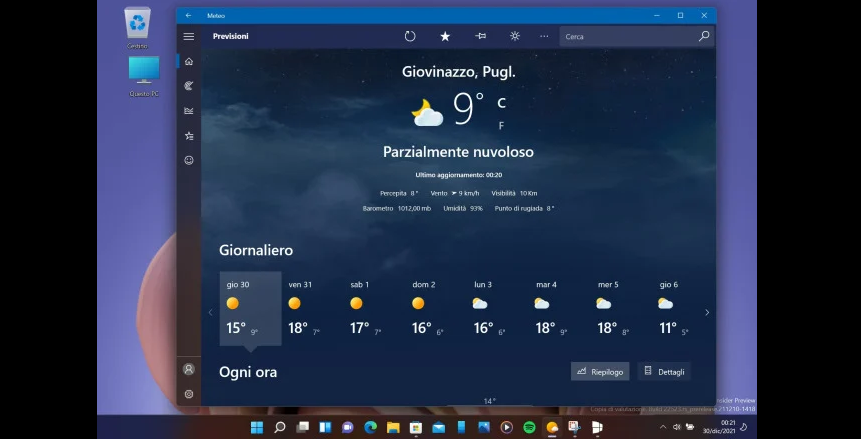Image resolution: width=861 pixels, height=439 pixels.
Task: Open Favorite places in the sidebar
Action: point(188,136)
